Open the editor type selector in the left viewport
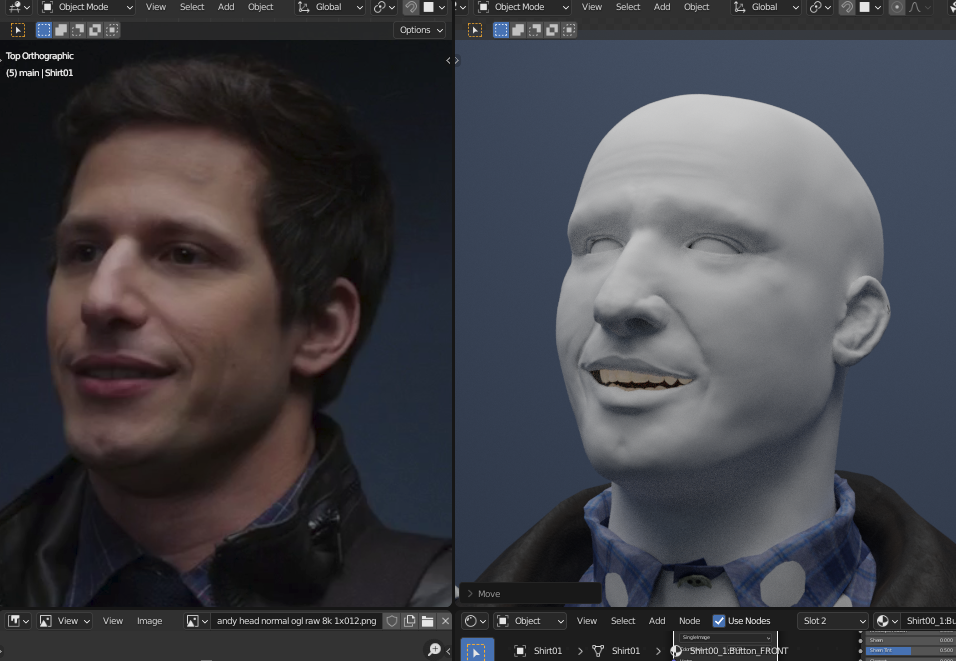956x661 pixels. tap(18, 7)
